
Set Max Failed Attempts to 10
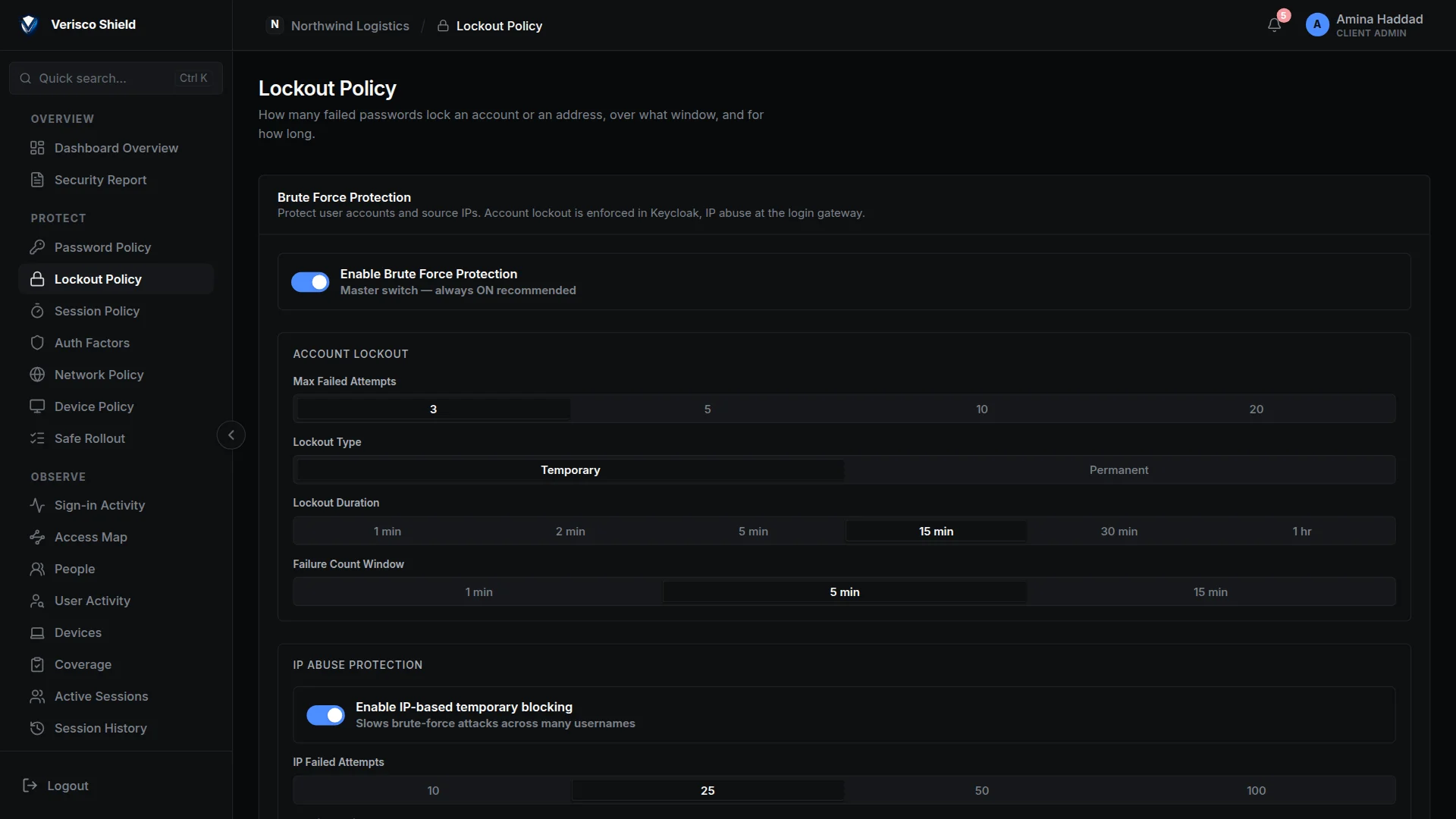click(x=981, y=409)
